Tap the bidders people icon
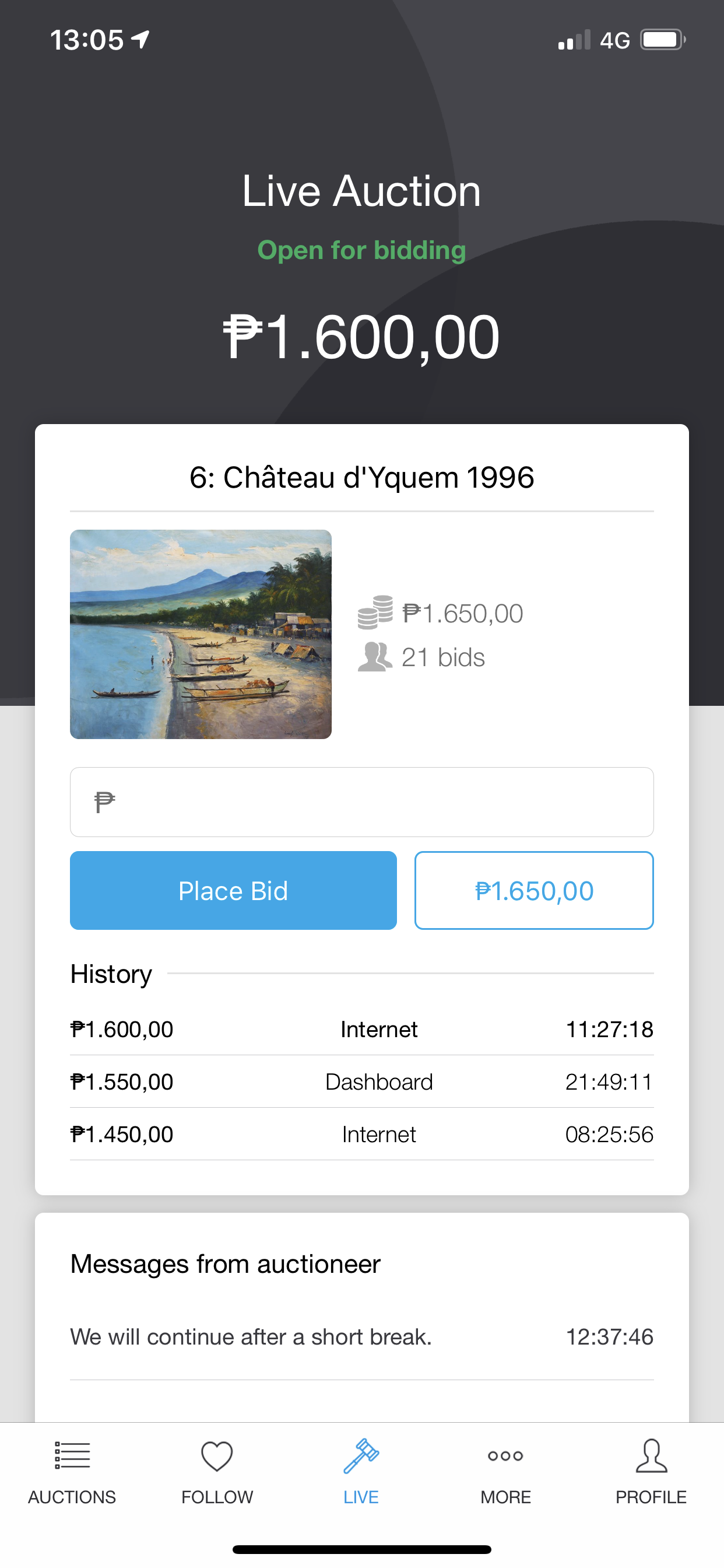The width and height of the screenshot is (724, 1568). 375,657
